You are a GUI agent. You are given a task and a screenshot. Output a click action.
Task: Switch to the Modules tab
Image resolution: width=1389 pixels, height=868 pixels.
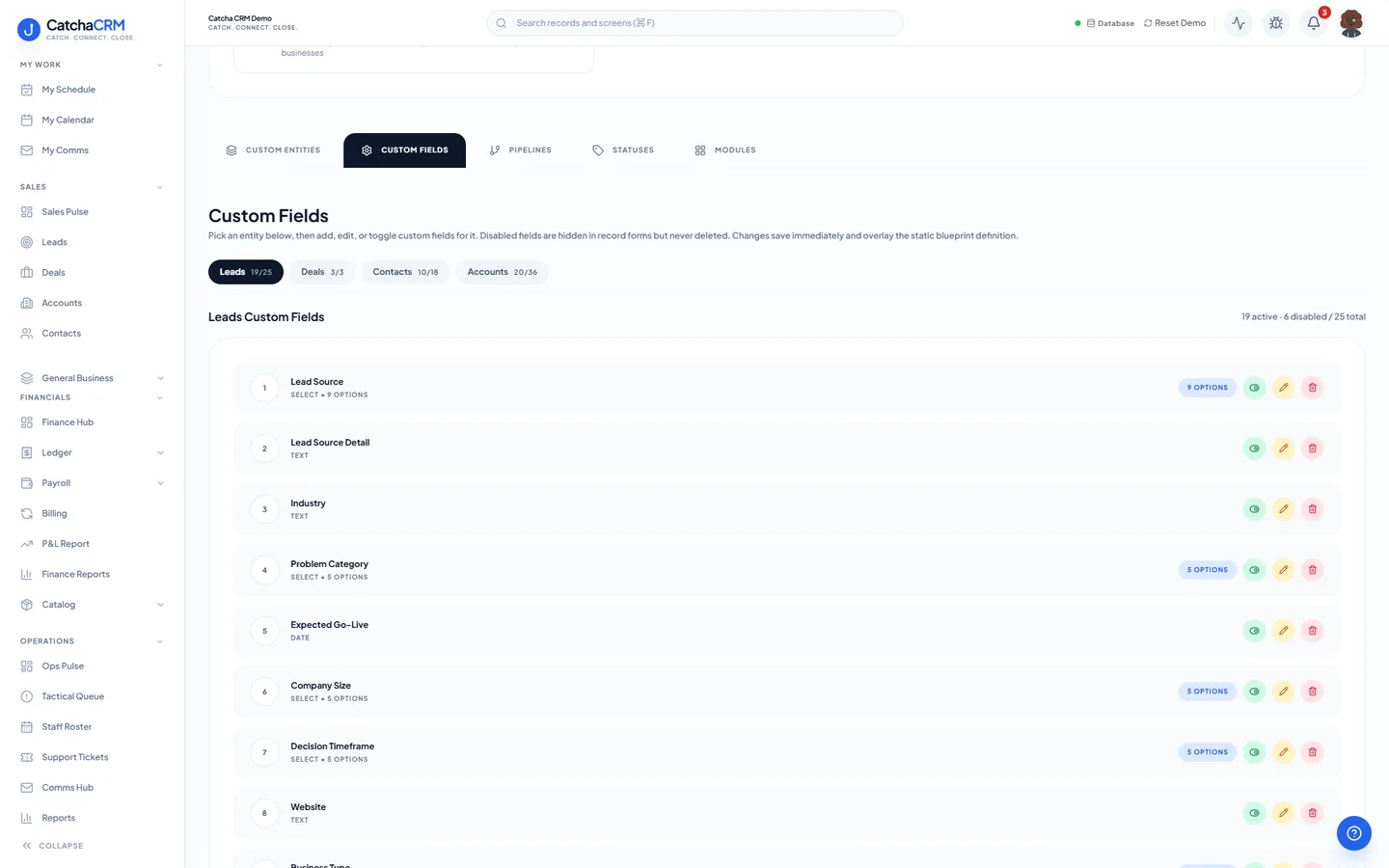725,150
